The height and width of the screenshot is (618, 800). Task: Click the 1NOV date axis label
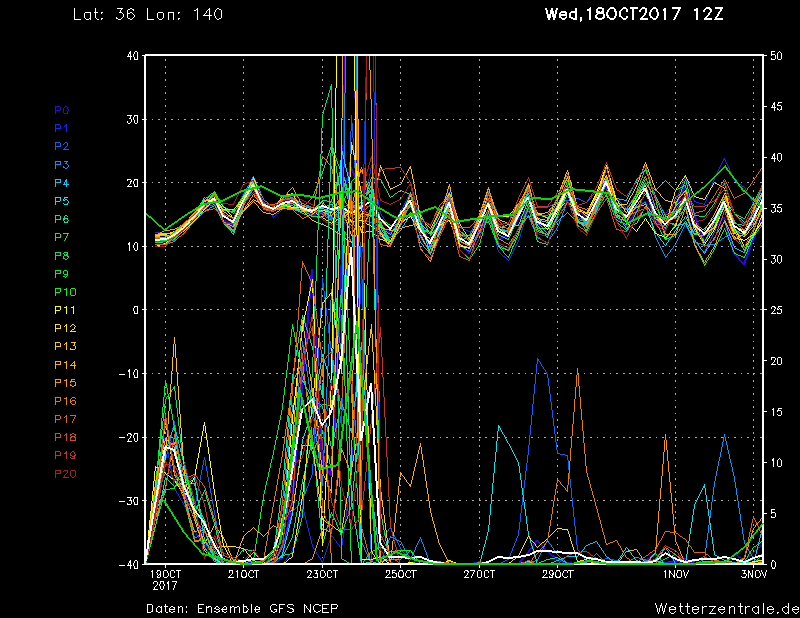coord(676,575)
